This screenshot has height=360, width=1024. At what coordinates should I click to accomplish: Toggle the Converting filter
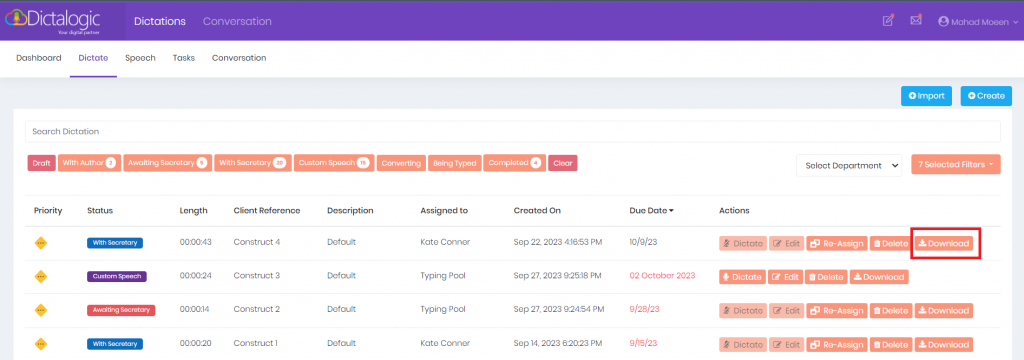401,163
